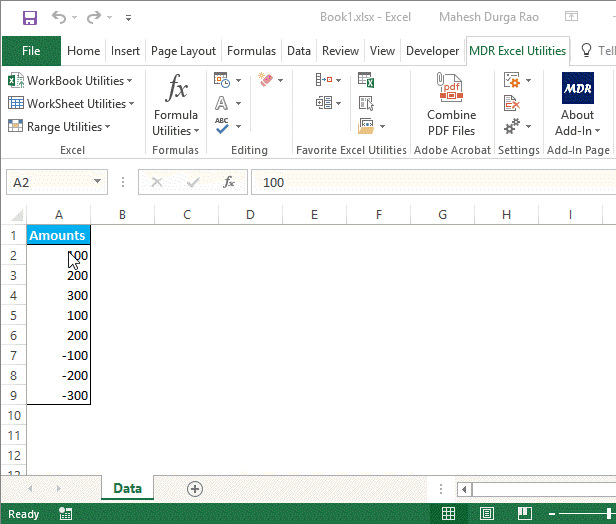
Task: Switch to the Formulas tab
Action: tap(251, 51)
